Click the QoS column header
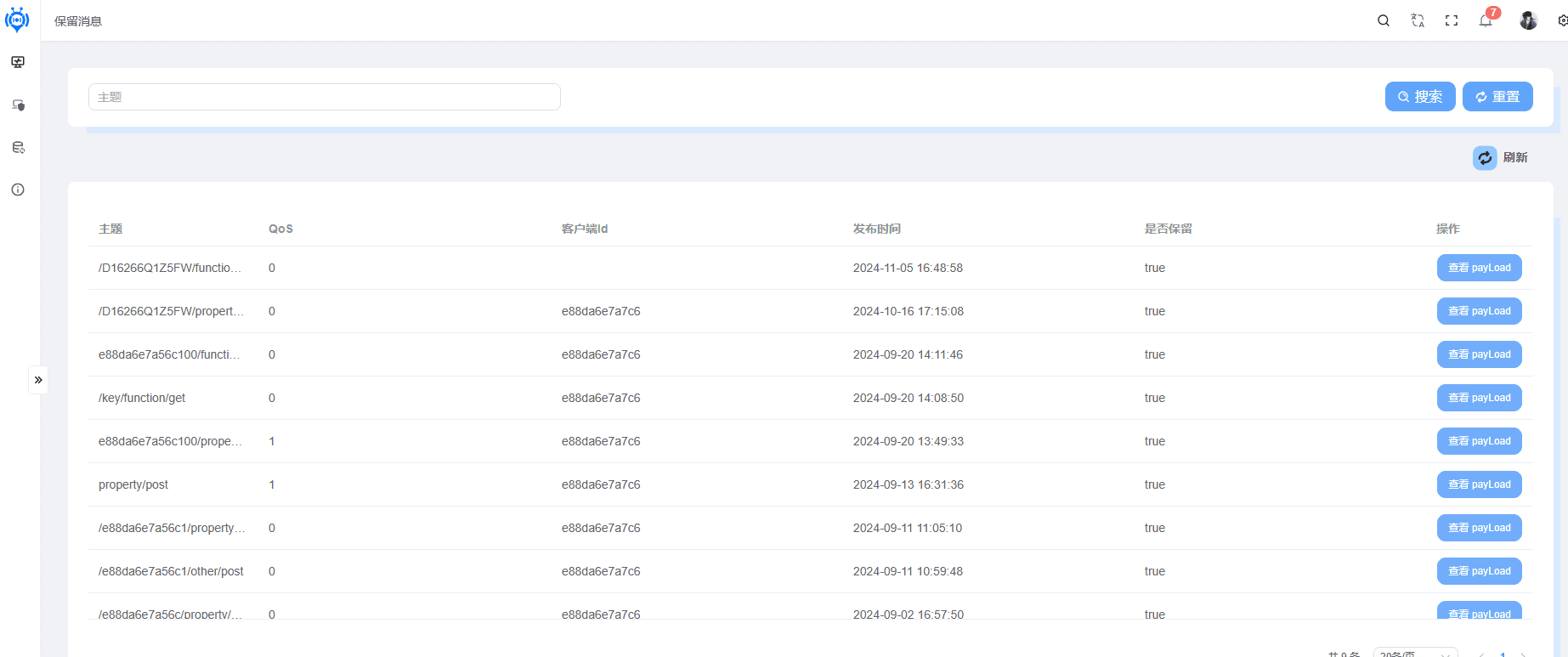 [280, 229]
